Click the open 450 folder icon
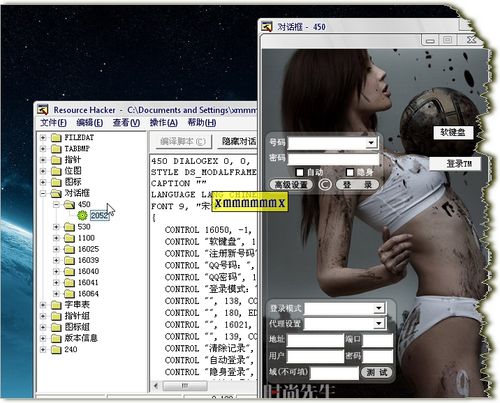The width and height of the screenshot is (500, 403). (x=69, y=204)
